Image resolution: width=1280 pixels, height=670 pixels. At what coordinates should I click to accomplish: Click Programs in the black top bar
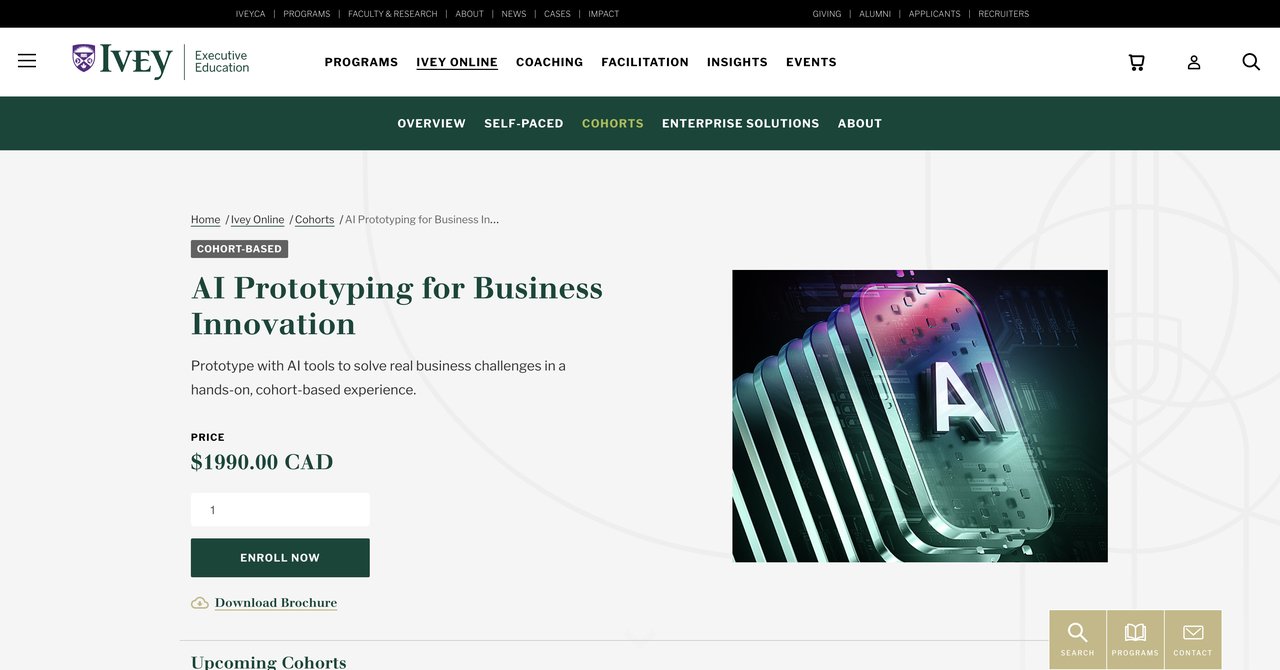pyautogui.click(x=306, y=14)
